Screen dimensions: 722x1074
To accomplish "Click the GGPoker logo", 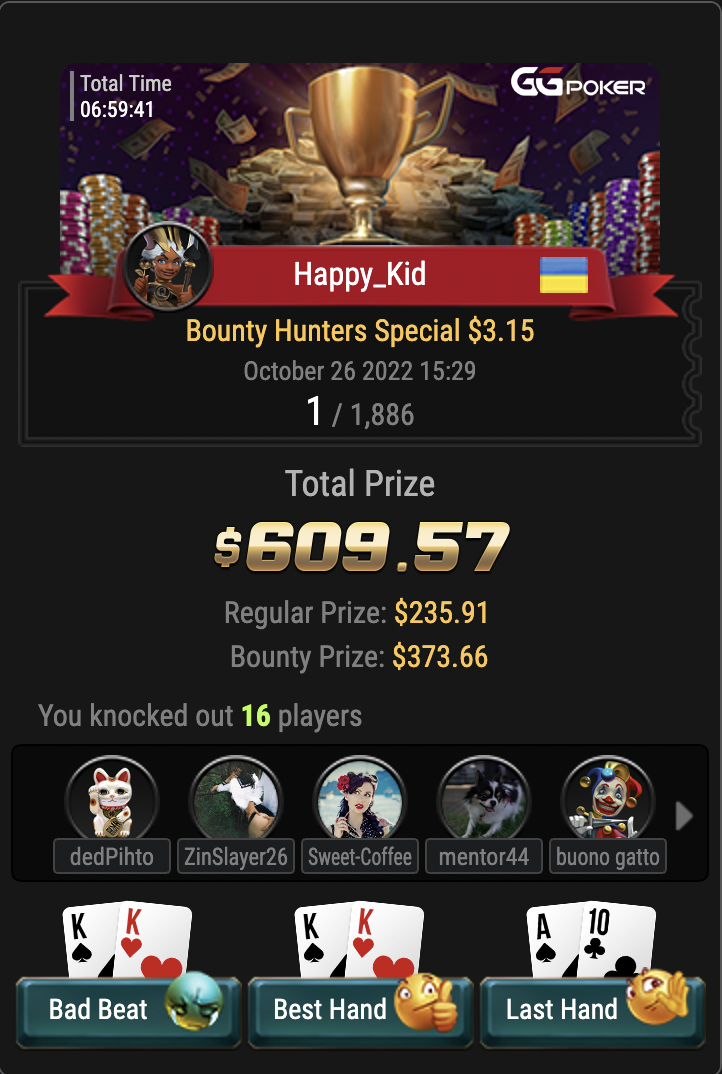I will tap(578, 82).
